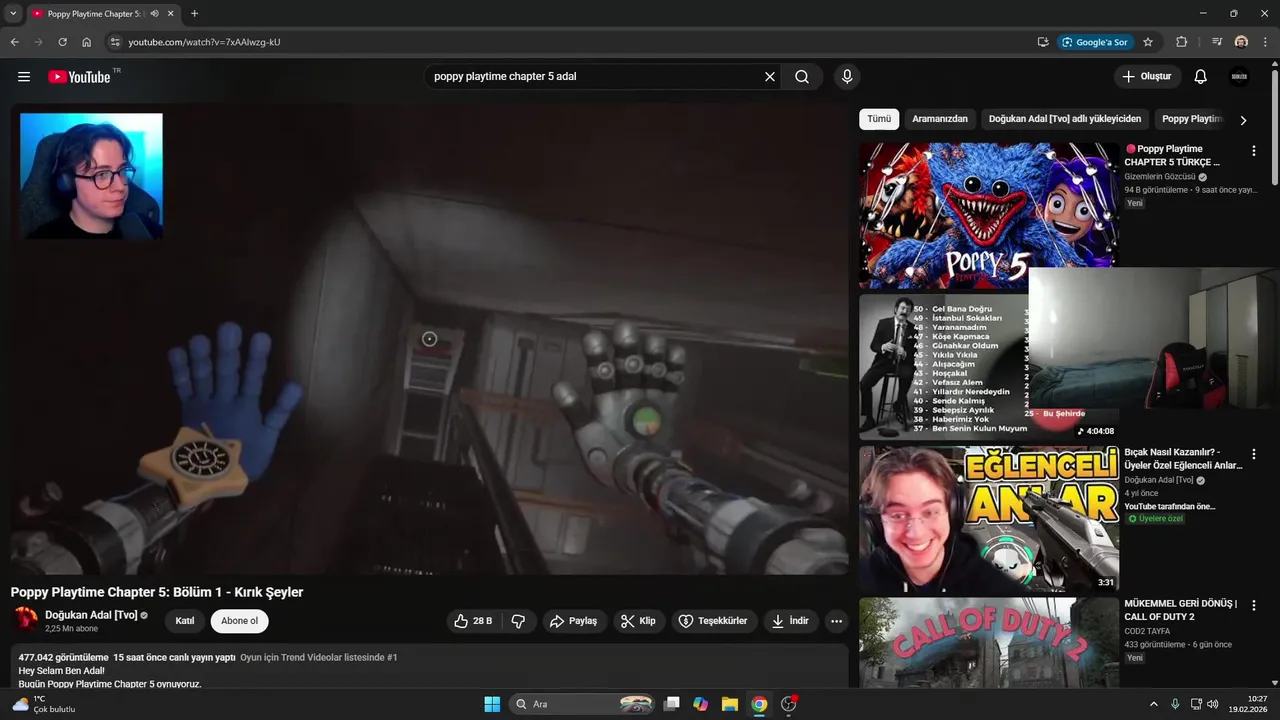Show hidden system tray icons chevron
This screenshot has height=720, width=1280.
(1153, 704)
